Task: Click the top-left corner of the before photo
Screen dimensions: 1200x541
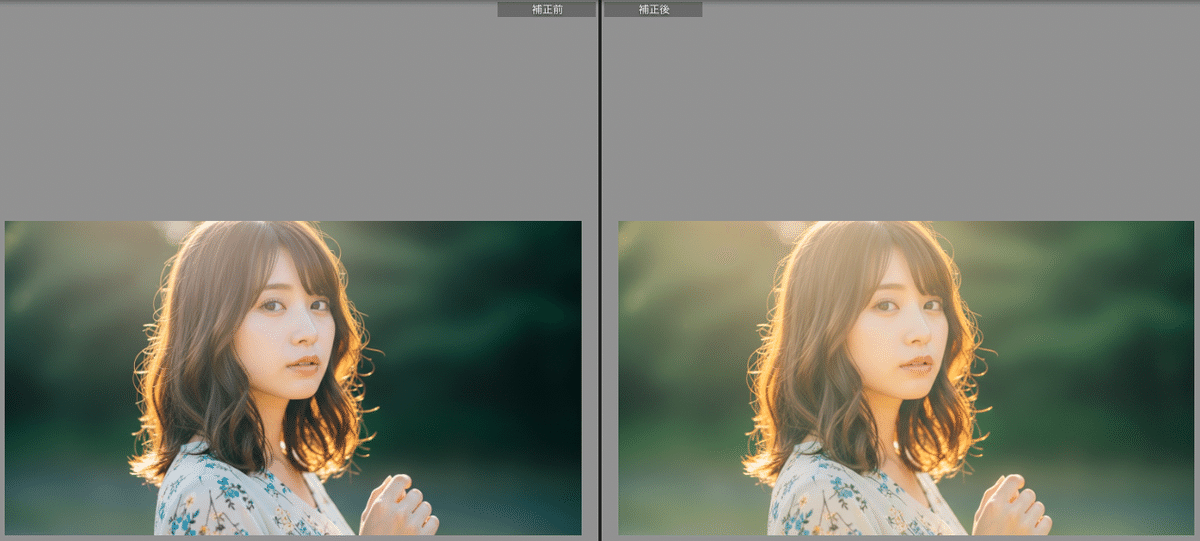Action: click(10, 226)
